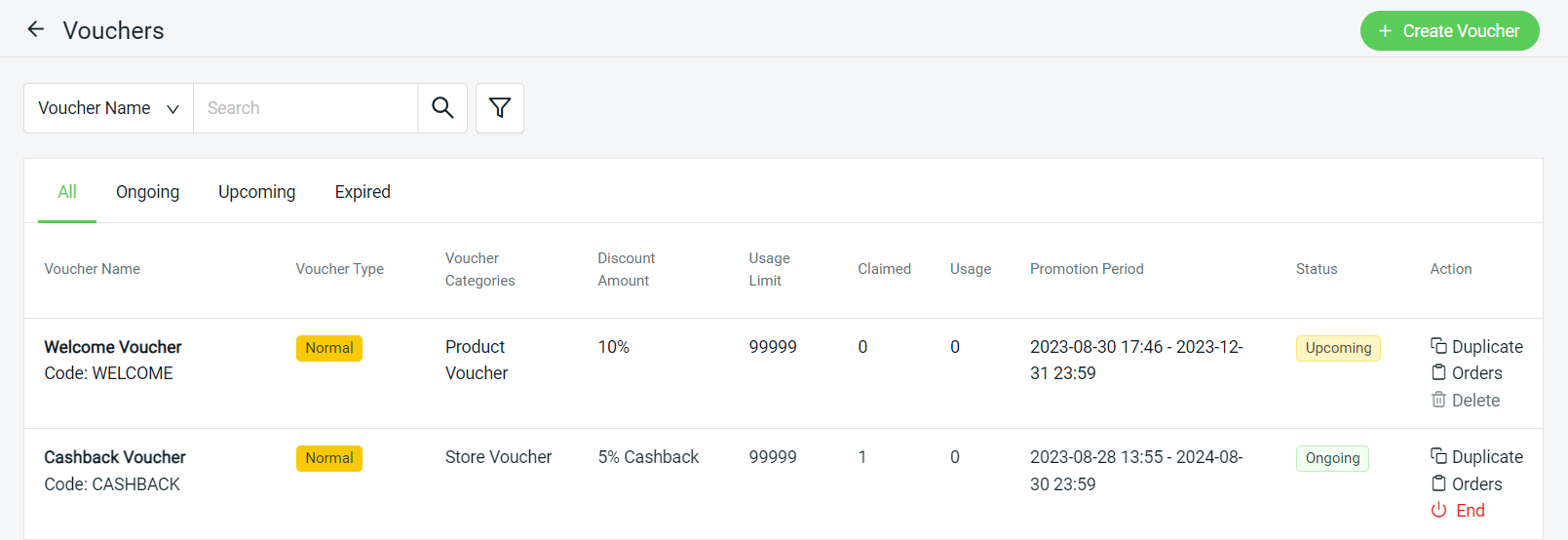
Task: Open the Cashback Voucher name link
Action: pyautogui.click(x=115, y=457)
